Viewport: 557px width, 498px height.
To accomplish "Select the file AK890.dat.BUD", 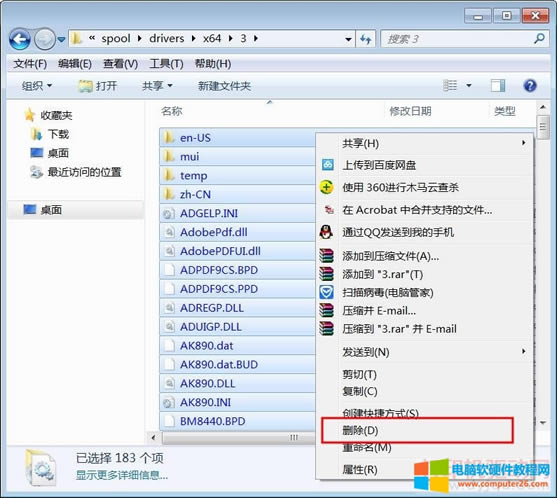I will 237,364.
